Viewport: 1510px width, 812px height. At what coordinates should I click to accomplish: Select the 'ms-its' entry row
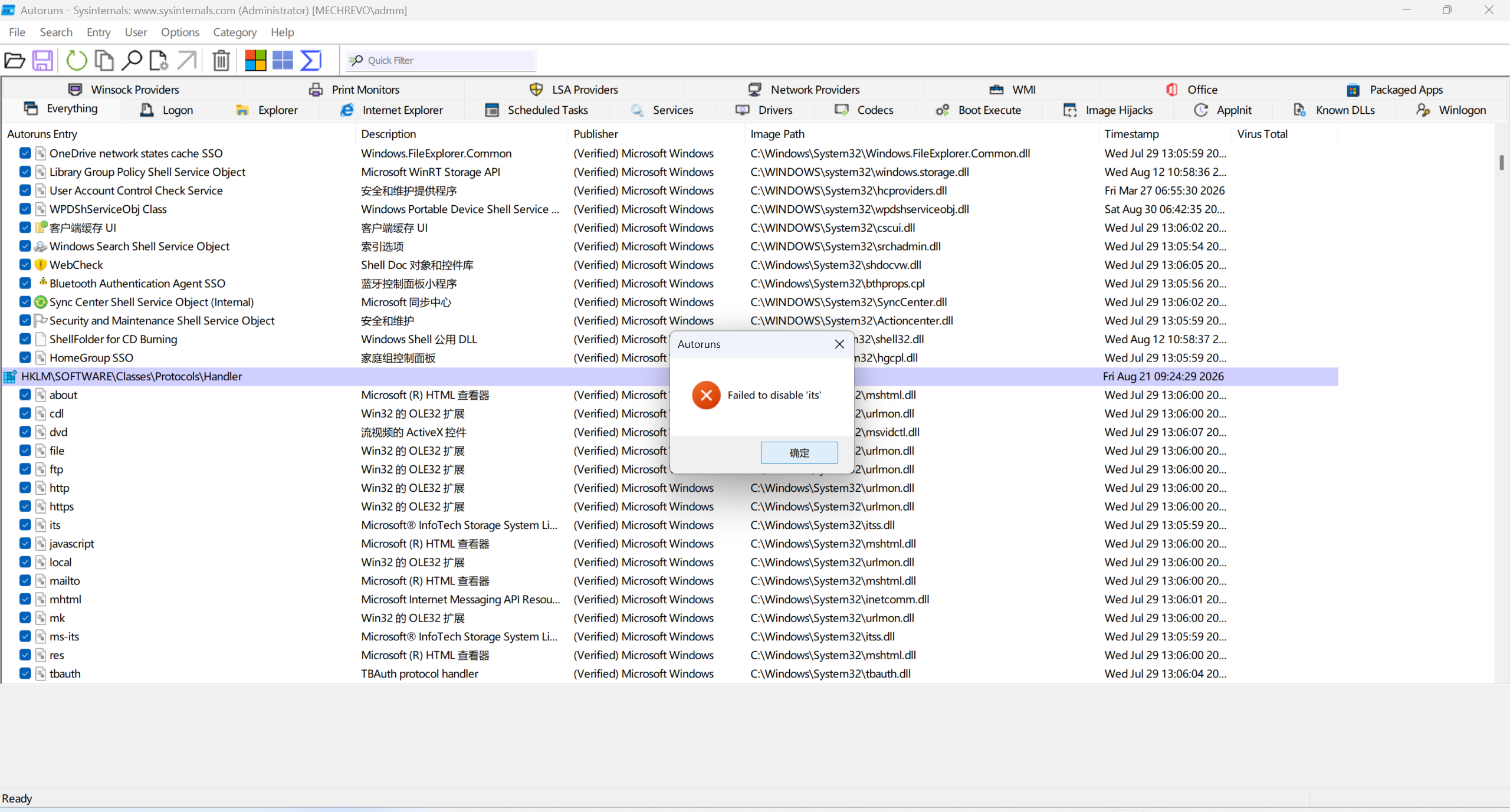(670, 637)
